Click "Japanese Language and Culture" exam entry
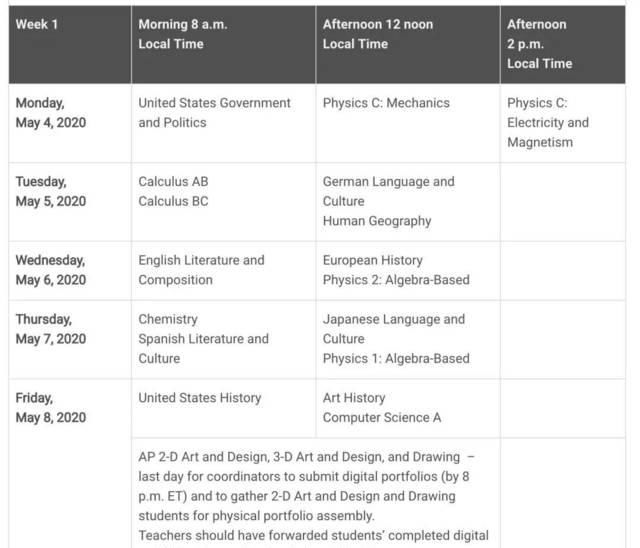The height and width of the screenshot is (548, 640). coord(393,329)
